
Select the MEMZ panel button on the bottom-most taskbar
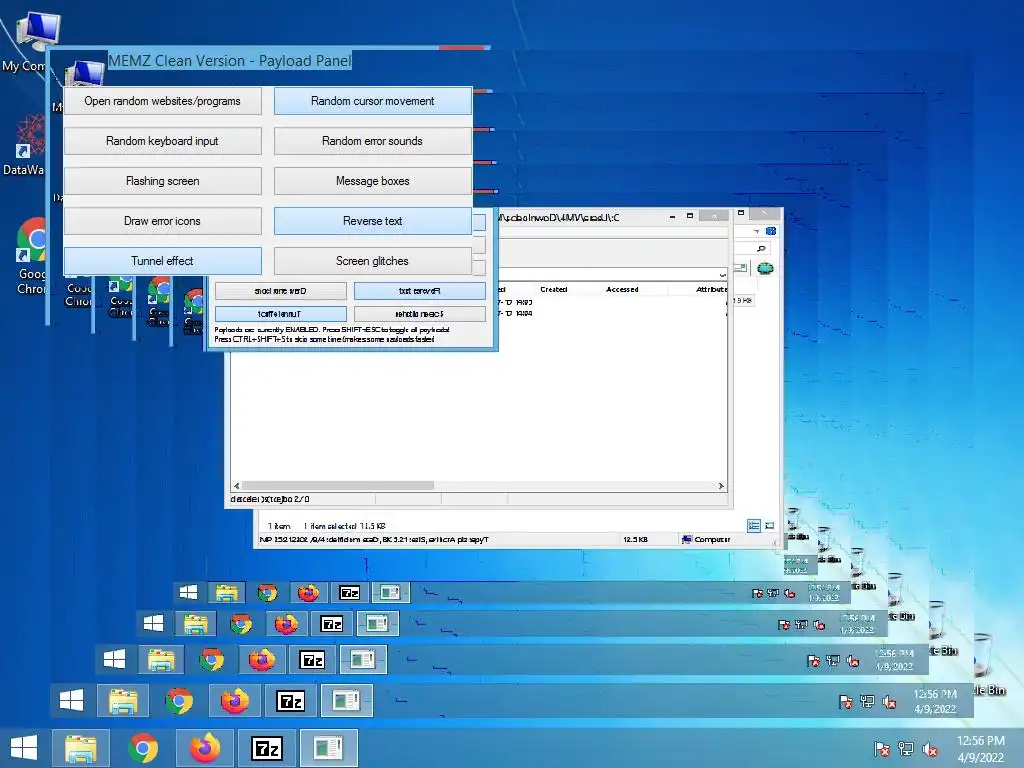(x=328, y=748)
